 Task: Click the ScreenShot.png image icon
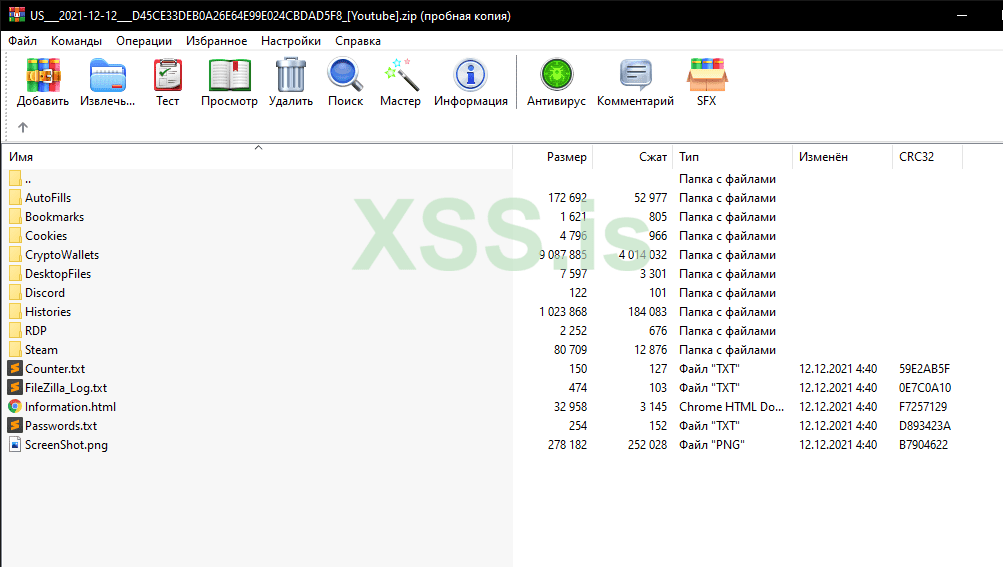(15, 445)
